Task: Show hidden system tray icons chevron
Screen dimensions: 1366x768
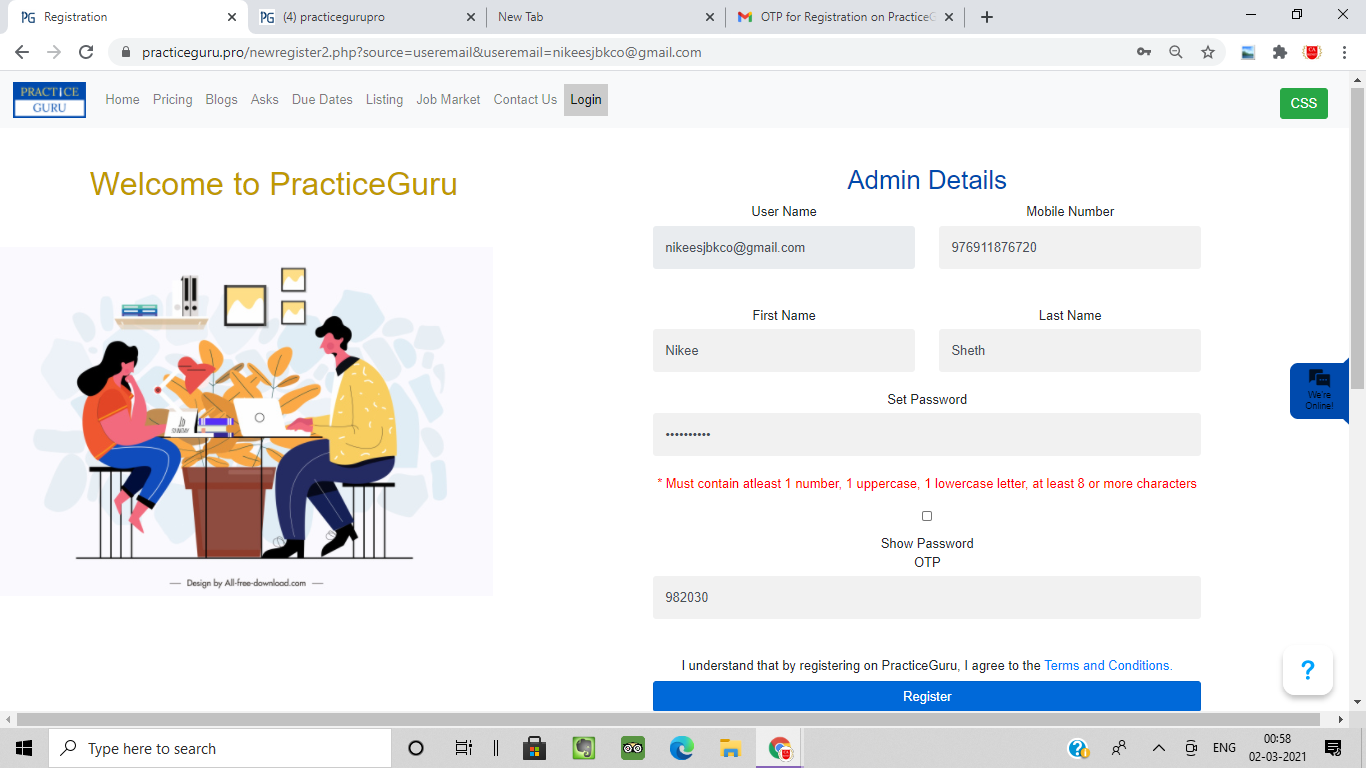Action: tap(1159, 748)
